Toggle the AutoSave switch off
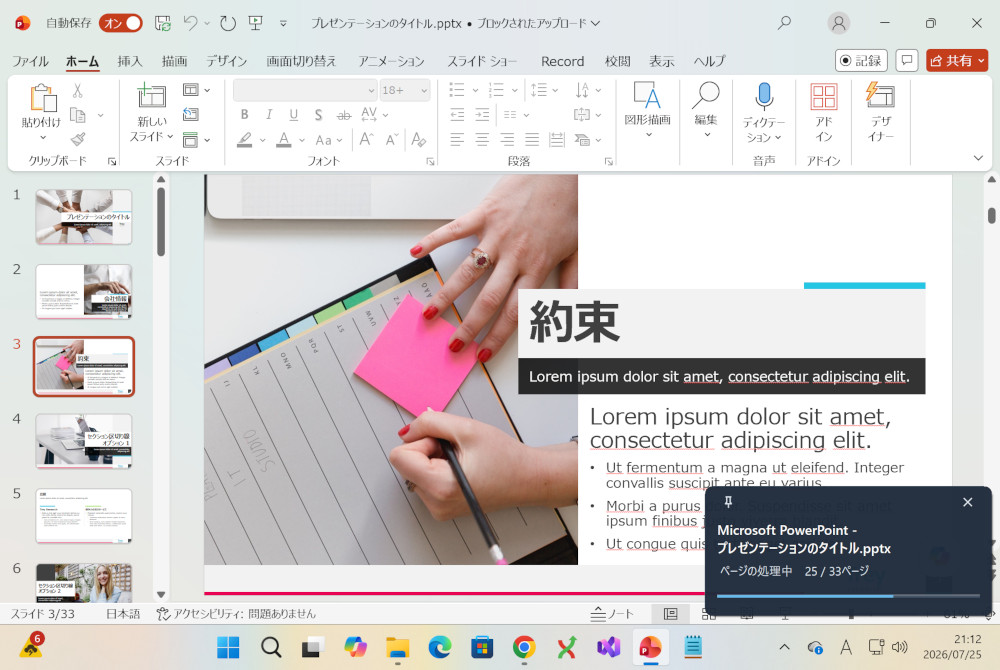This screenshot has height=670, width=1000. [x=121, y=23]
